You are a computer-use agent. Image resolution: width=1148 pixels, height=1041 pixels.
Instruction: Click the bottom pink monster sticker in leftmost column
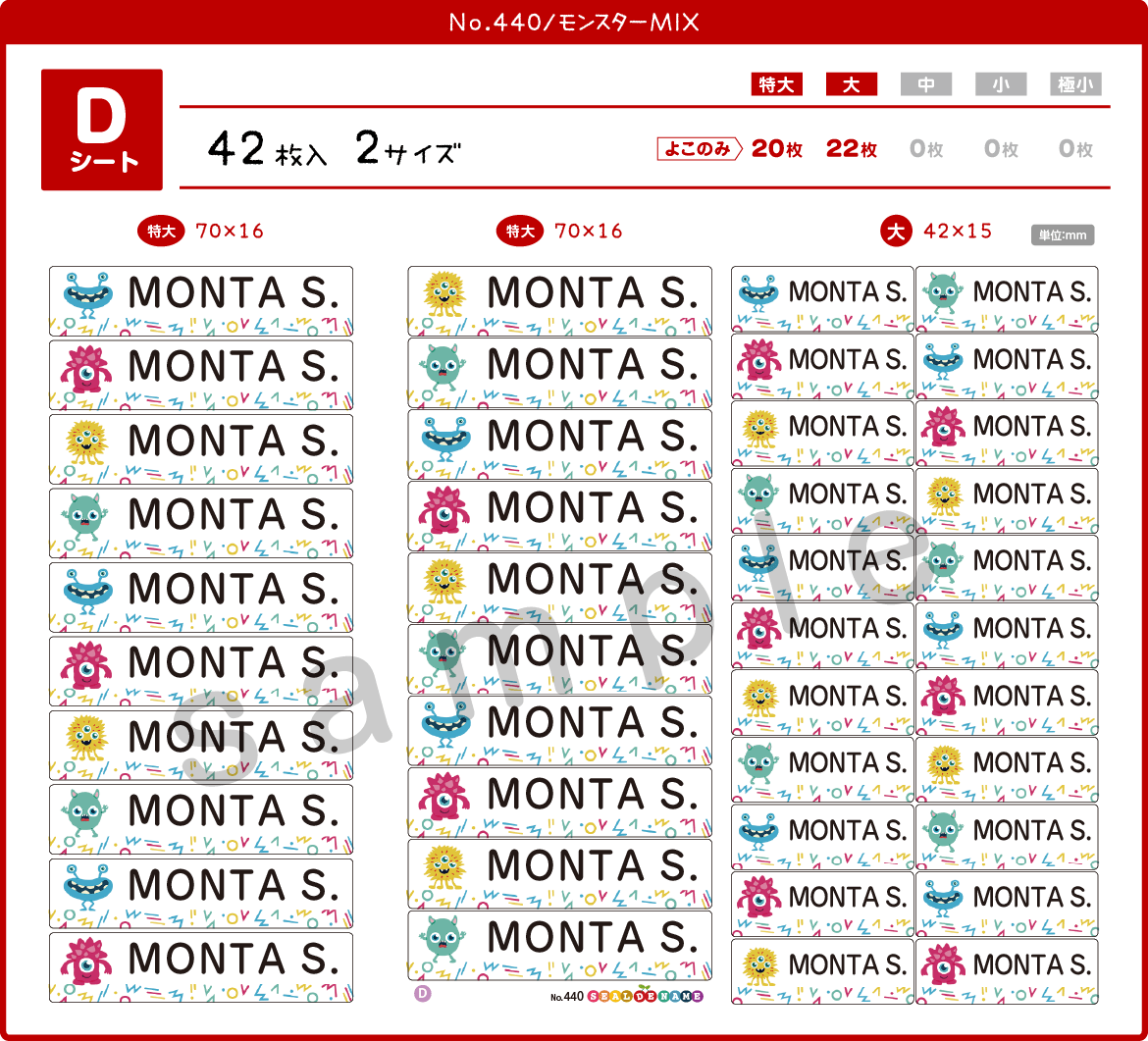200,967
